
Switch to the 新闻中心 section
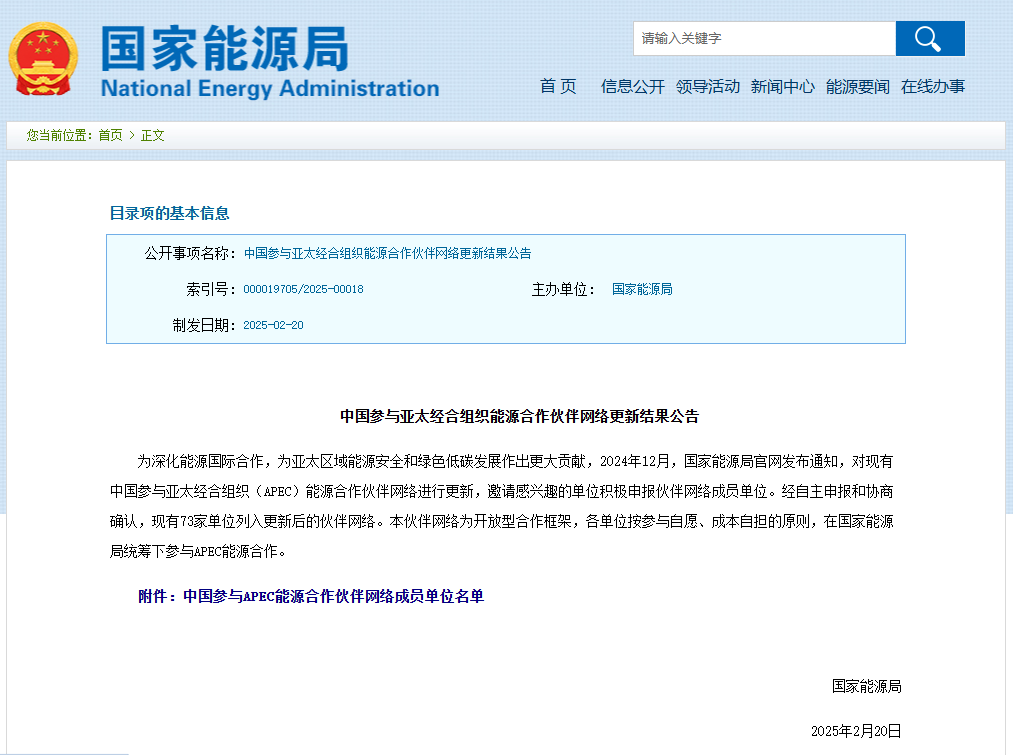pos(782,87)
